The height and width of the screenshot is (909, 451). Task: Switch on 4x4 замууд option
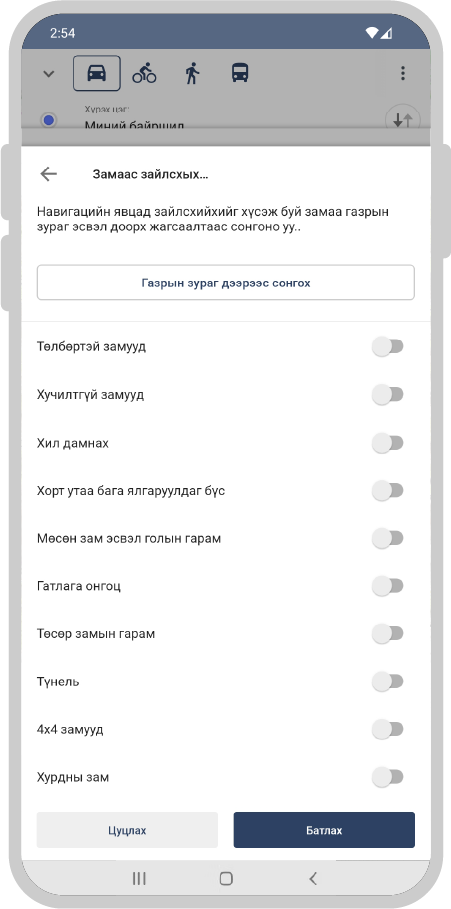pyautogui.click(x=388, y=729)
